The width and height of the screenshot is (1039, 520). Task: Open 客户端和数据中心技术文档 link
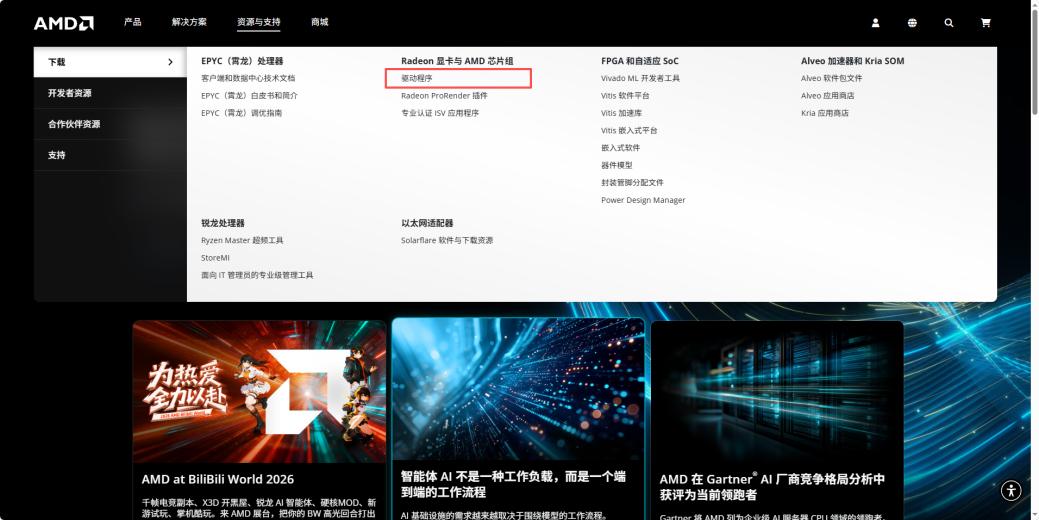[248, 78]
